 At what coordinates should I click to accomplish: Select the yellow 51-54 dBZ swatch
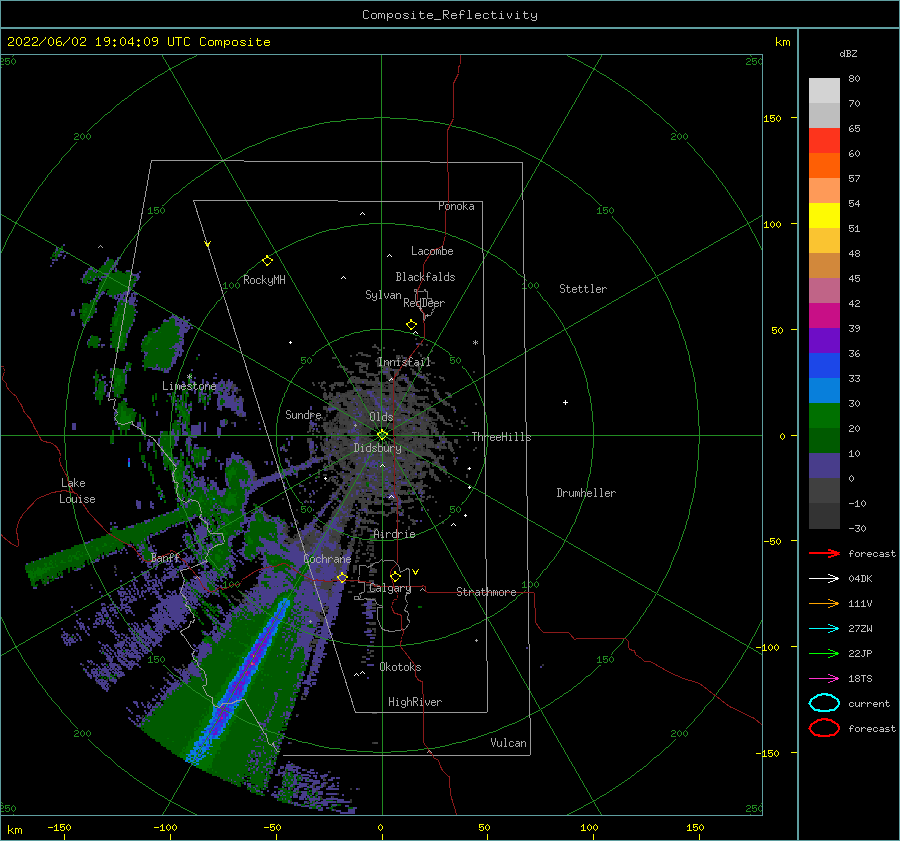pos(824,215)
